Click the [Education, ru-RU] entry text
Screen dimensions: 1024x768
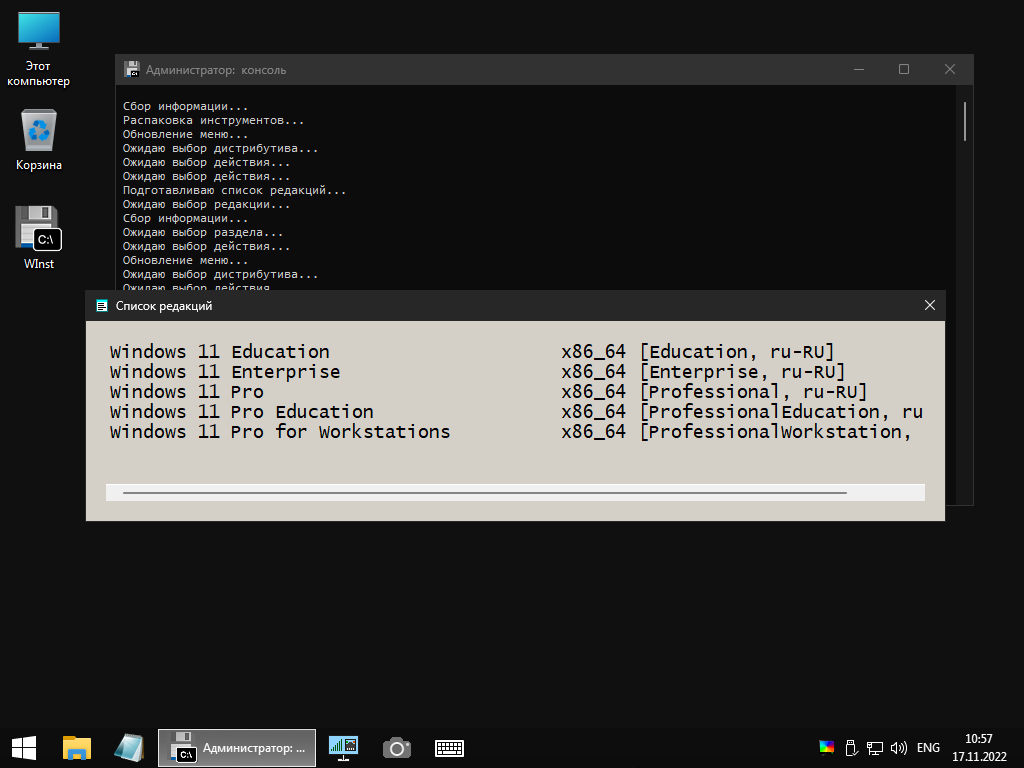(x=737, y=352)
